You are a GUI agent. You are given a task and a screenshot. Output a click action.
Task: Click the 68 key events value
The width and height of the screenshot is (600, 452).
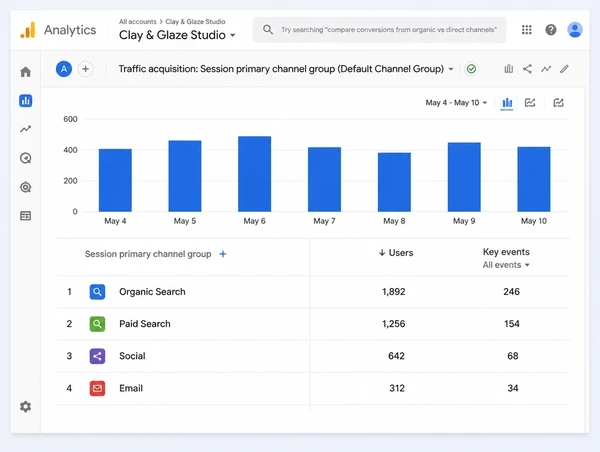(x=513, y=356)
